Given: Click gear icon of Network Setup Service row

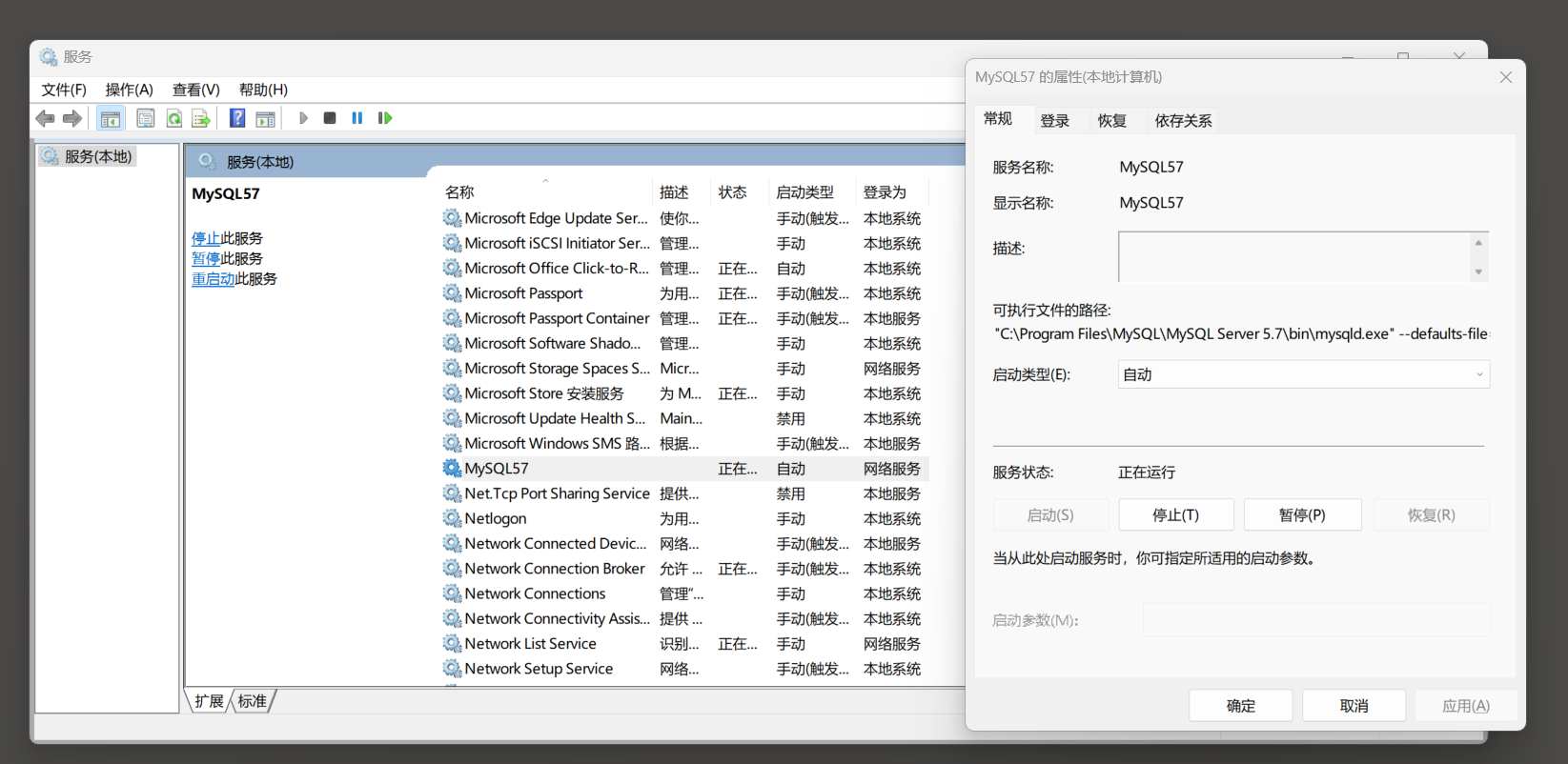Looking at the screenshot, I should pyautogui.click(x=452, y=668).
